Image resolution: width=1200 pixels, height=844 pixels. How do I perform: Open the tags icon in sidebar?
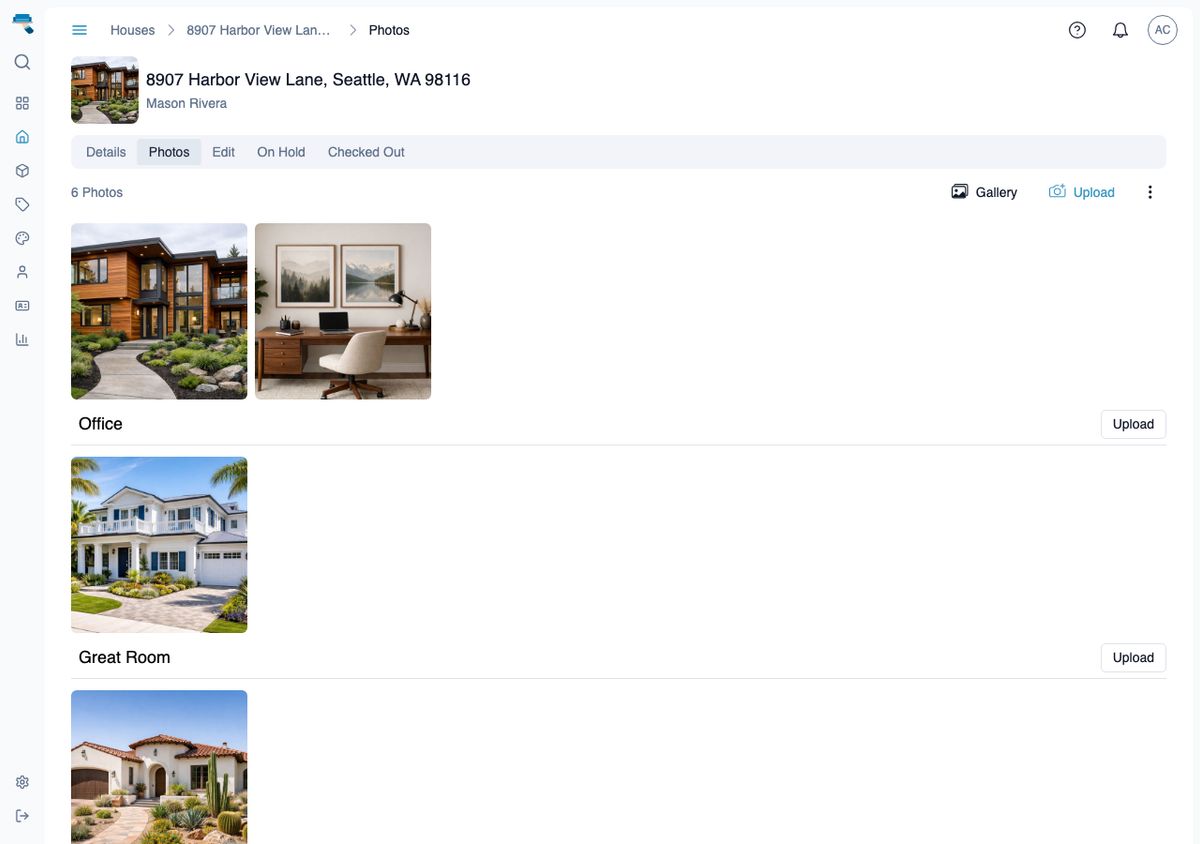22,204
